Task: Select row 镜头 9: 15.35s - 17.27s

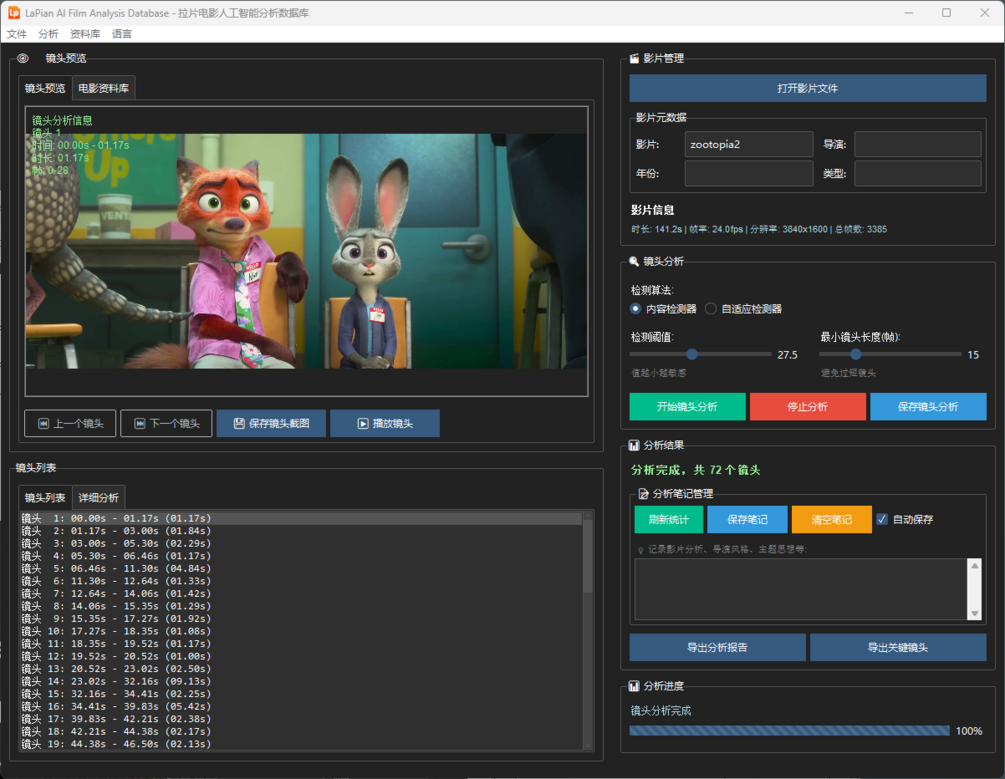Action: click(x=301, y=619)
